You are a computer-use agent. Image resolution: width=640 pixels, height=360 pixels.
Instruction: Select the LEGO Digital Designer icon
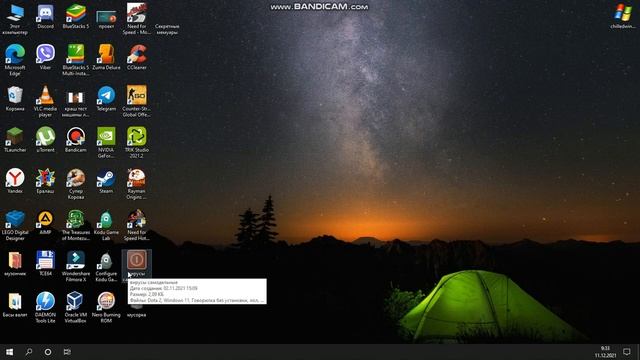coord(15,225)
